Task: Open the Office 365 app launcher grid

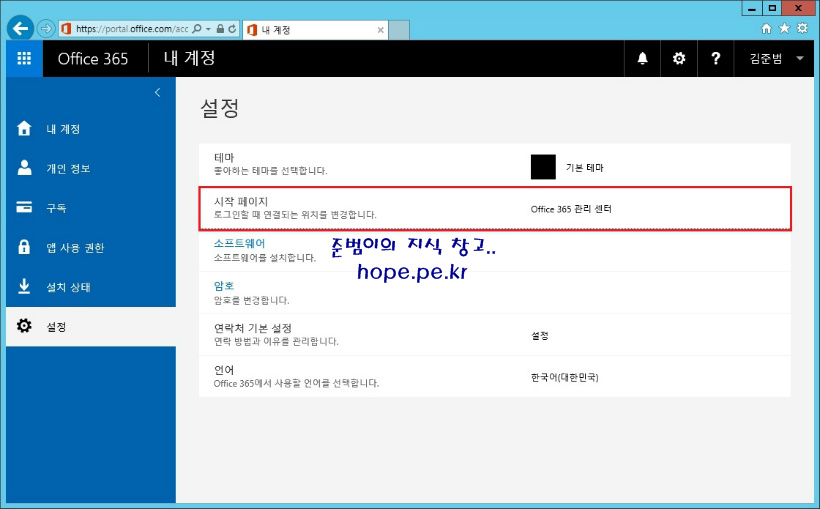Action: click(25, 58)
